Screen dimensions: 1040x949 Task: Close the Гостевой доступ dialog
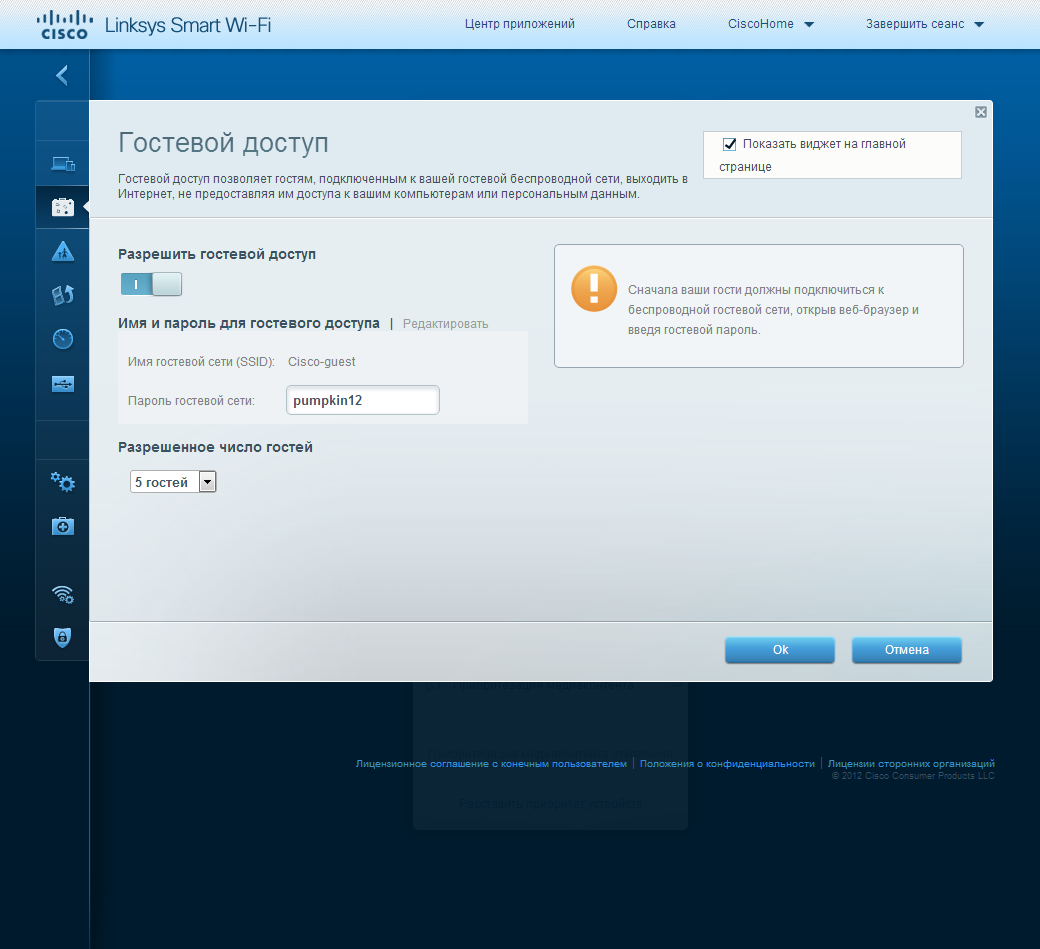(981, 112)
